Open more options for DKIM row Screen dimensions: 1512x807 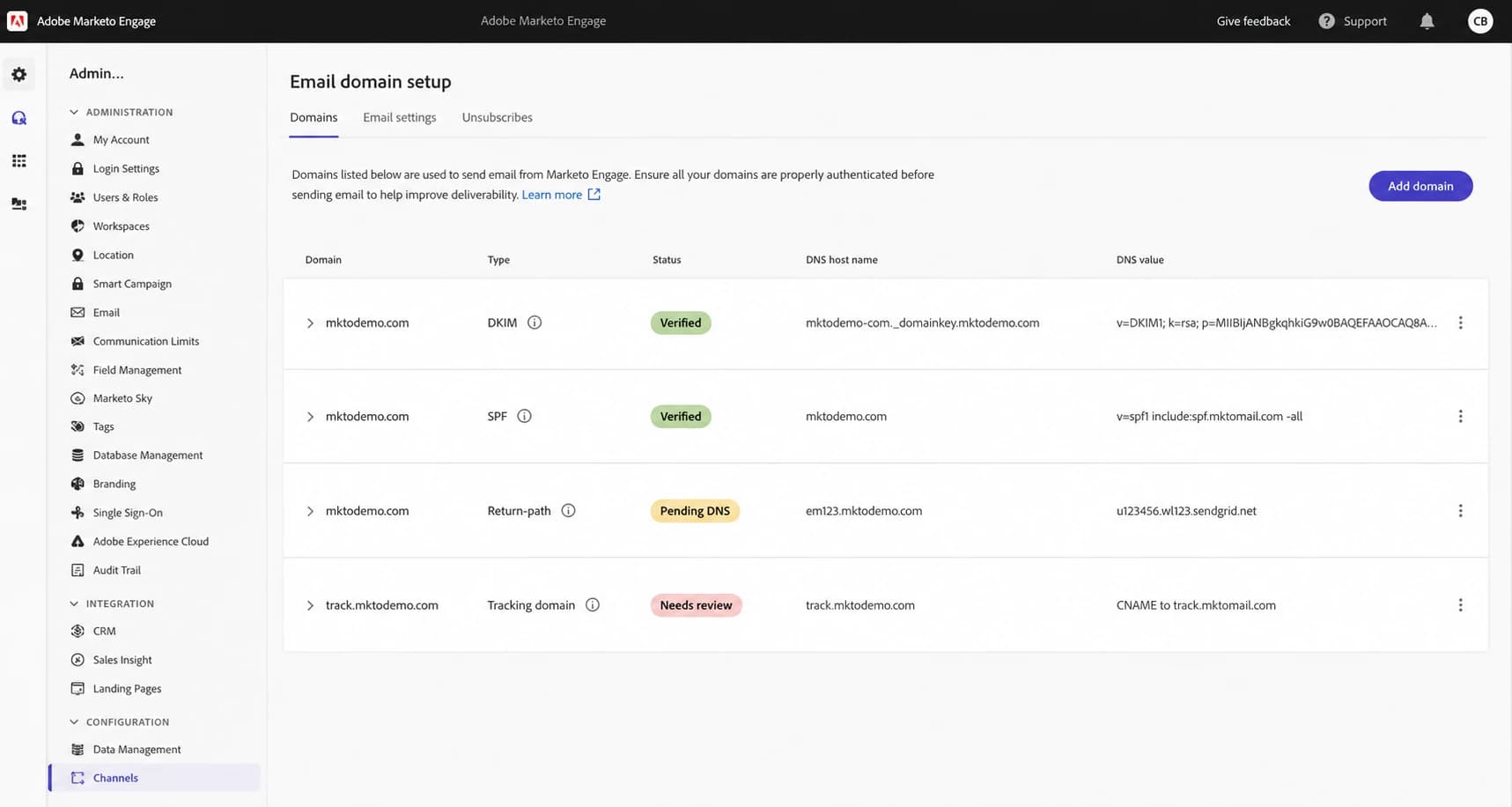(1460, 322)
